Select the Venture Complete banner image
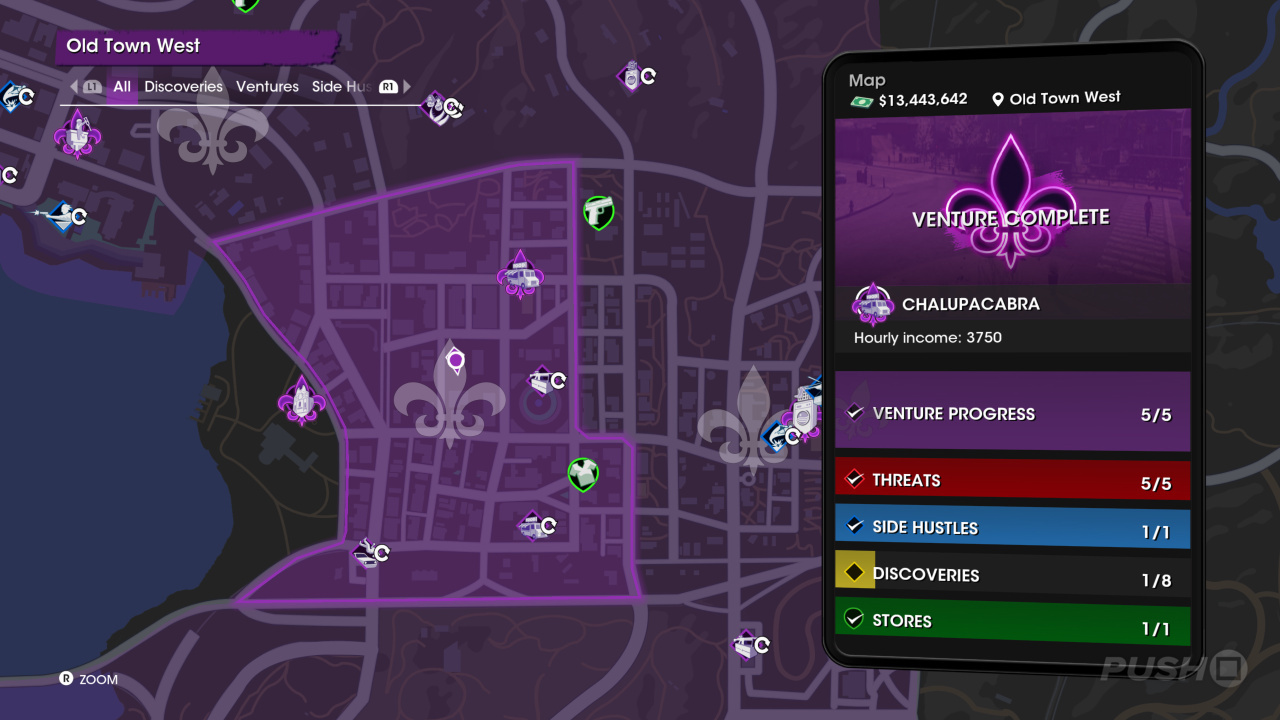Image resolution: width=1280 pixels, height=720 pixels. 1012,196
